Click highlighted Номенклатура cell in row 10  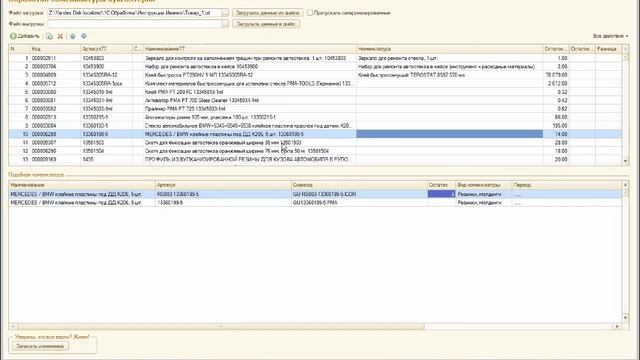[449, 134]
